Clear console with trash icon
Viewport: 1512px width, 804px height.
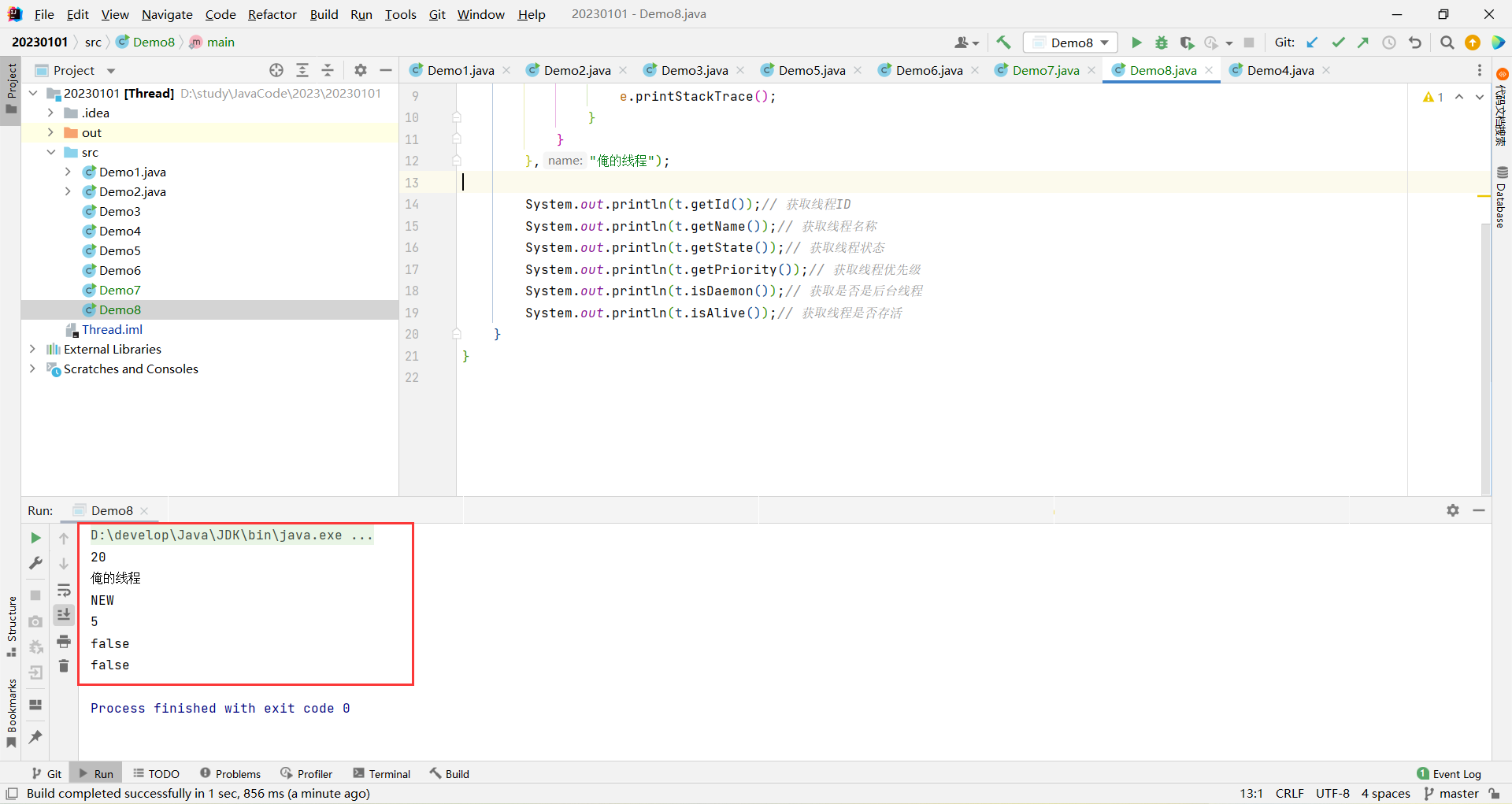[64, 667]
